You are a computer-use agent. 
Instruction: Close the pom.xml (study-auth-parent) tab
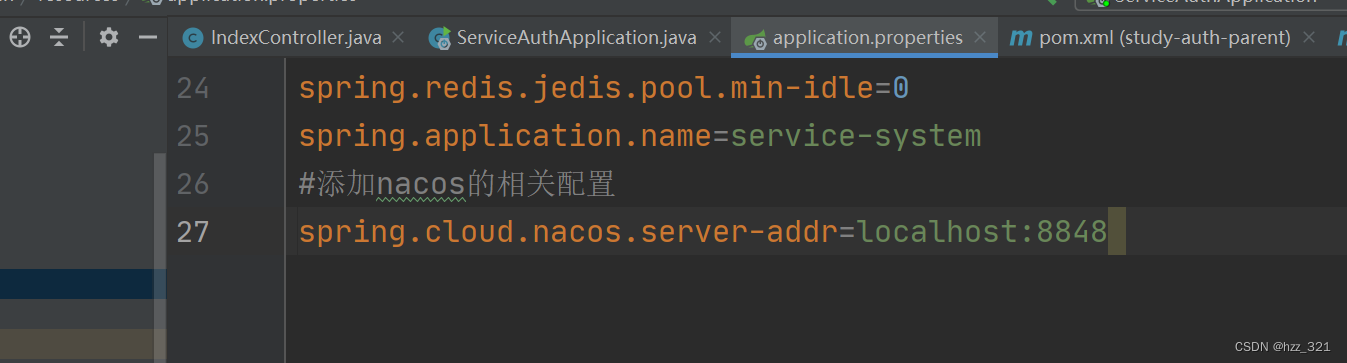coord(1309,38)
